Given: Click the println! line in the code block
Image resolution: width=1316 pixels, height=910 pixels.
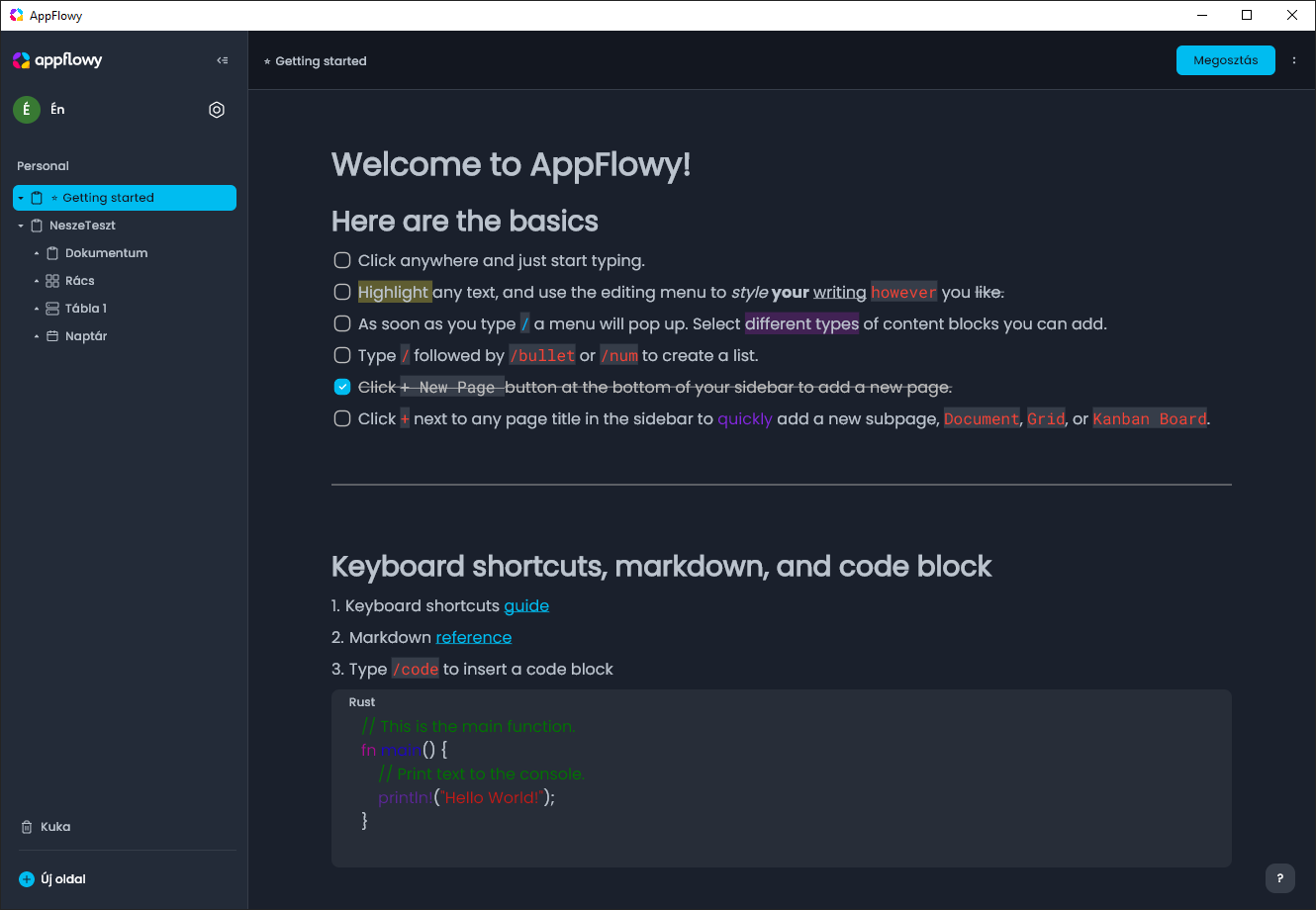Looking at the screenshot, I should click(466, 797).
